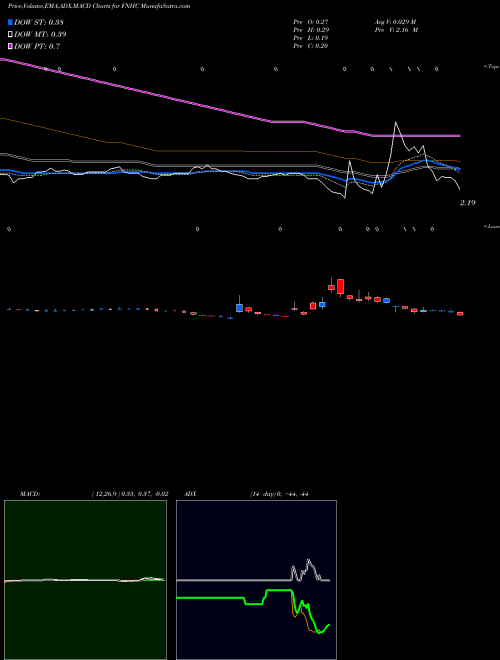Click the '<Tops' axis label
The height and width of the screenshot is (660, 500).
(x=491, y=66)
